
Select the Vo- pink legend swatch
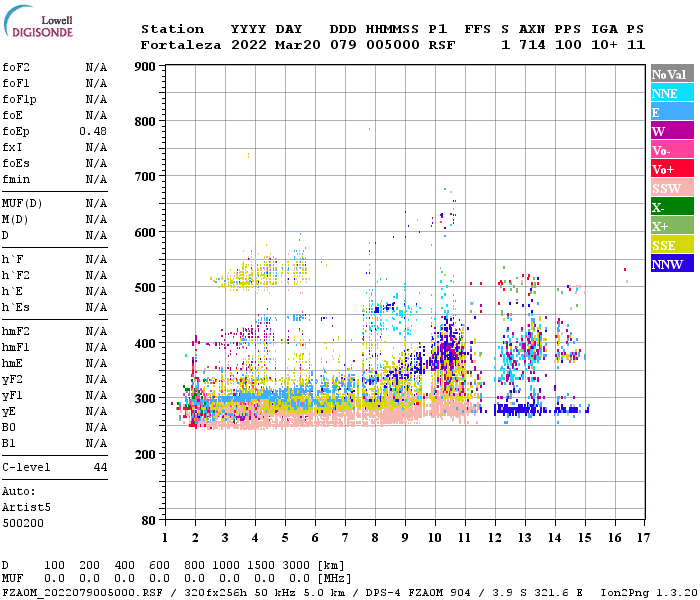(x=672, y=150)
